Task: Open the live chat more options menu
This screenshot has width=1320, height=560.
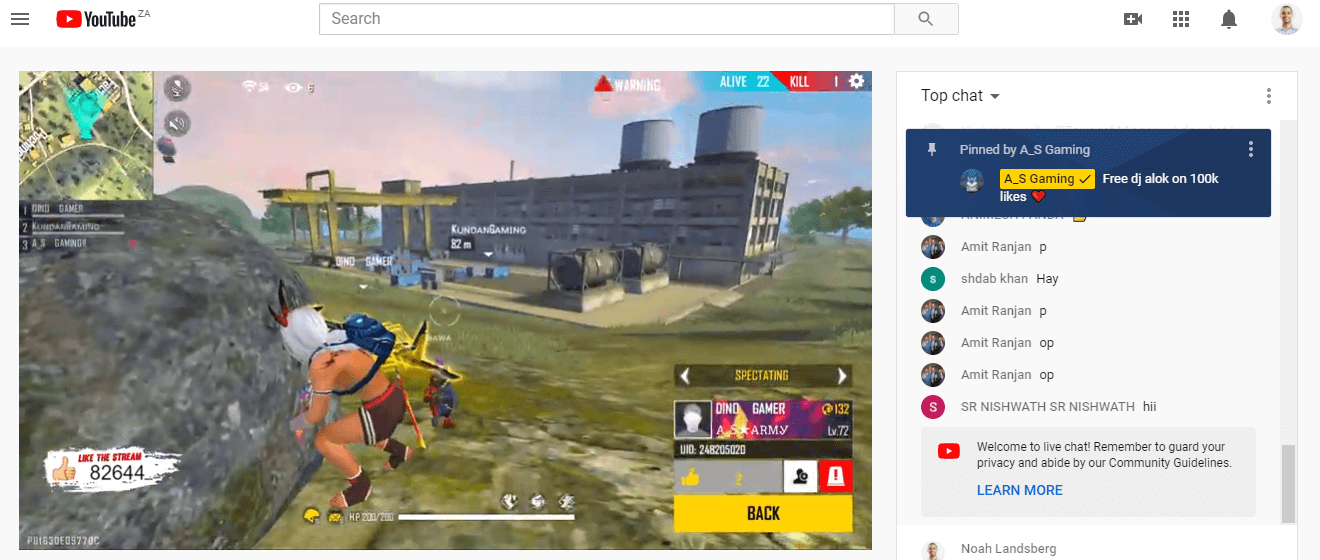Action: tap(1268, 96)
